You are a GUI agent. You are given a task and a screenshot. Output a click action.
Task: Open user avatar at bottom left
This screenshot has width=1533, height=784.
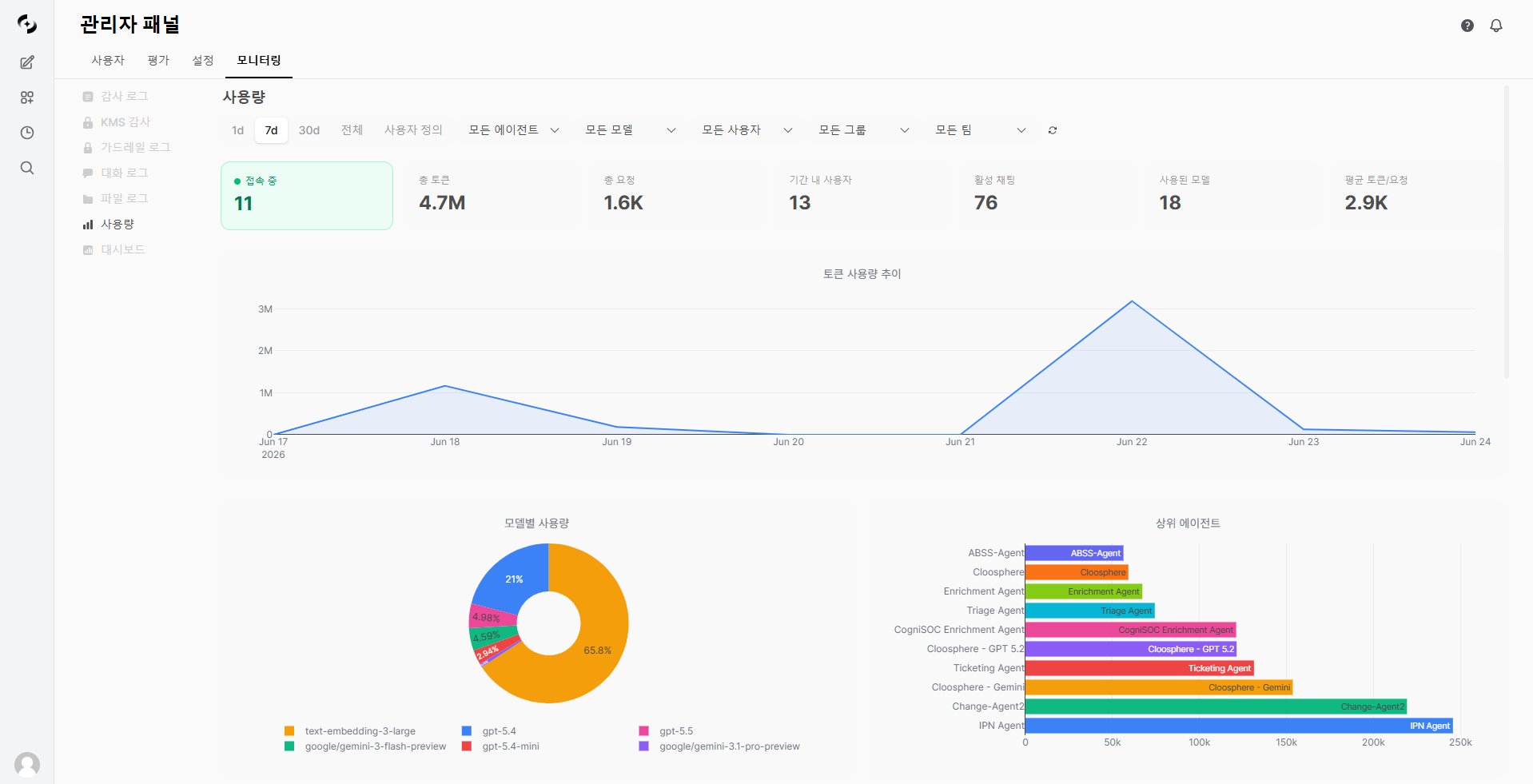pos(27,765)
